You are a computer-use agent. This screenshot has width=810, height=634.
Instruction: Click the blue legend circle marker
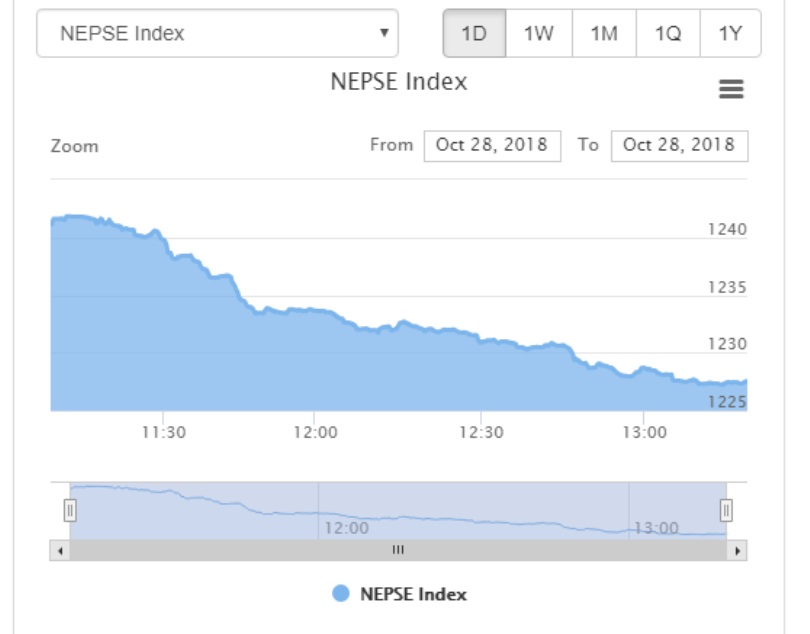(341, 594)
